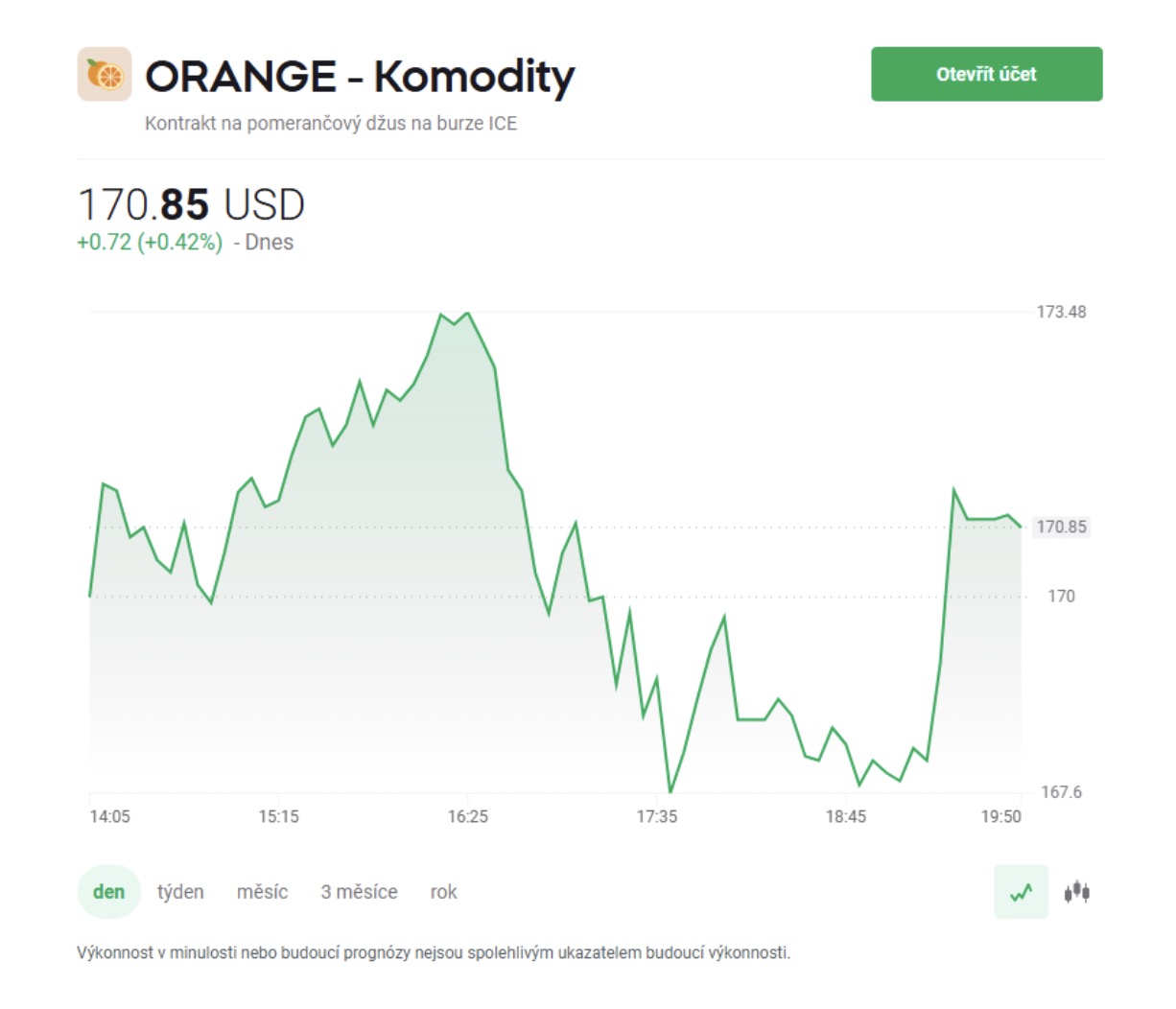
Task: Click the orange fruit commodity icon
Action: click(104, 74)
